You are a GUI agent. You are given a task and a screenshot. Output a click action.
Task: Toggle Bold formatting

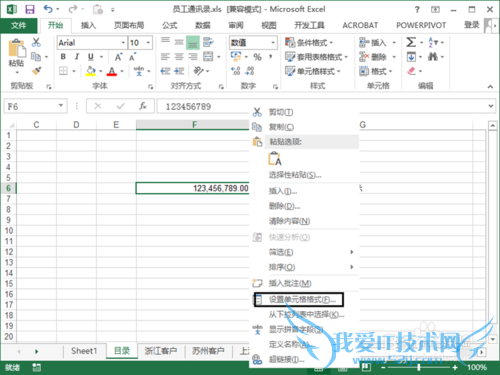(x=63, y=57)
